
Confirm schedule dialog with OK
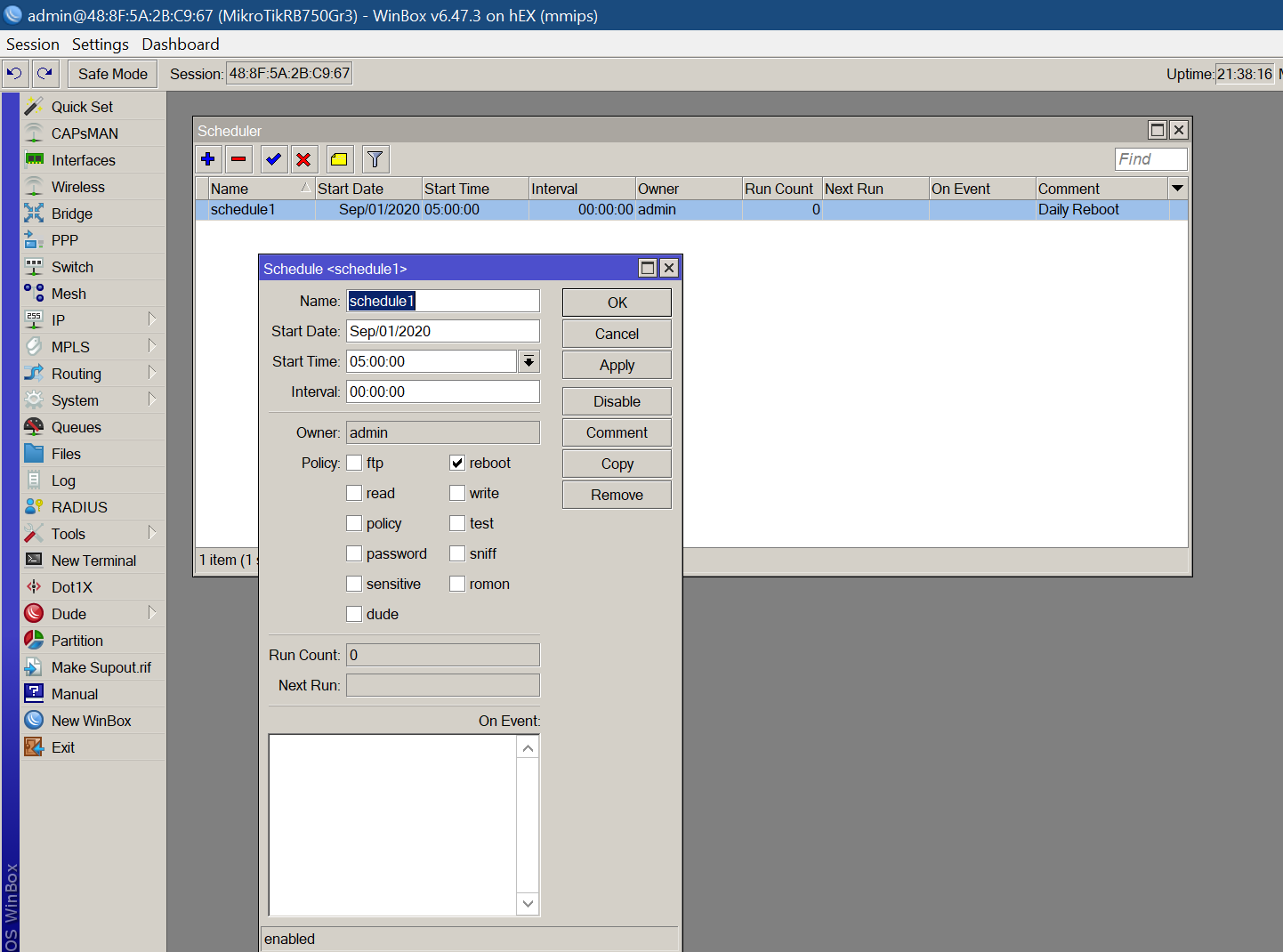pos(617,303)
